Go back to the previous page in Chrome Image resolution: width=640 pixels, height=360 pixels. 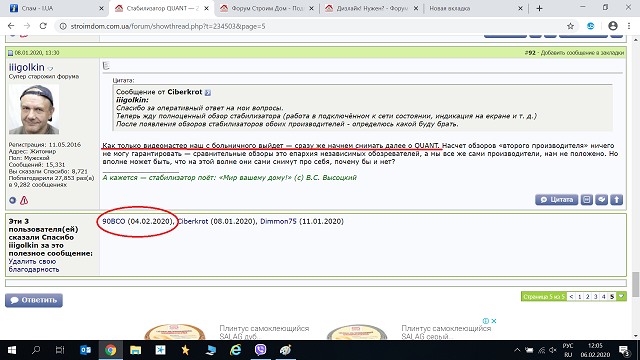pos(11,26)
